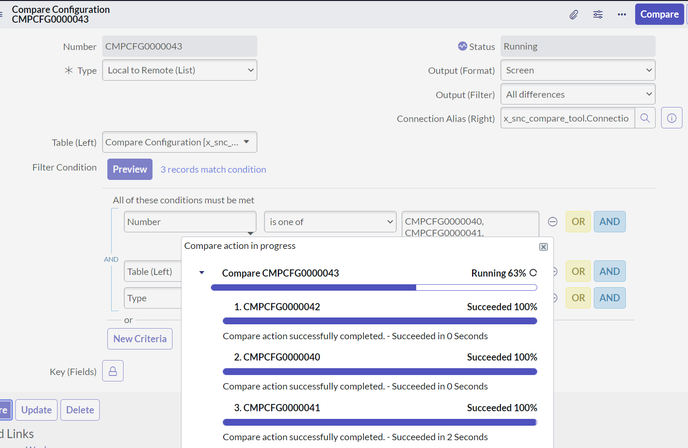Click the paperclip attachments icon
This screenshot has height=448, width=688.
tap(574, 15)
